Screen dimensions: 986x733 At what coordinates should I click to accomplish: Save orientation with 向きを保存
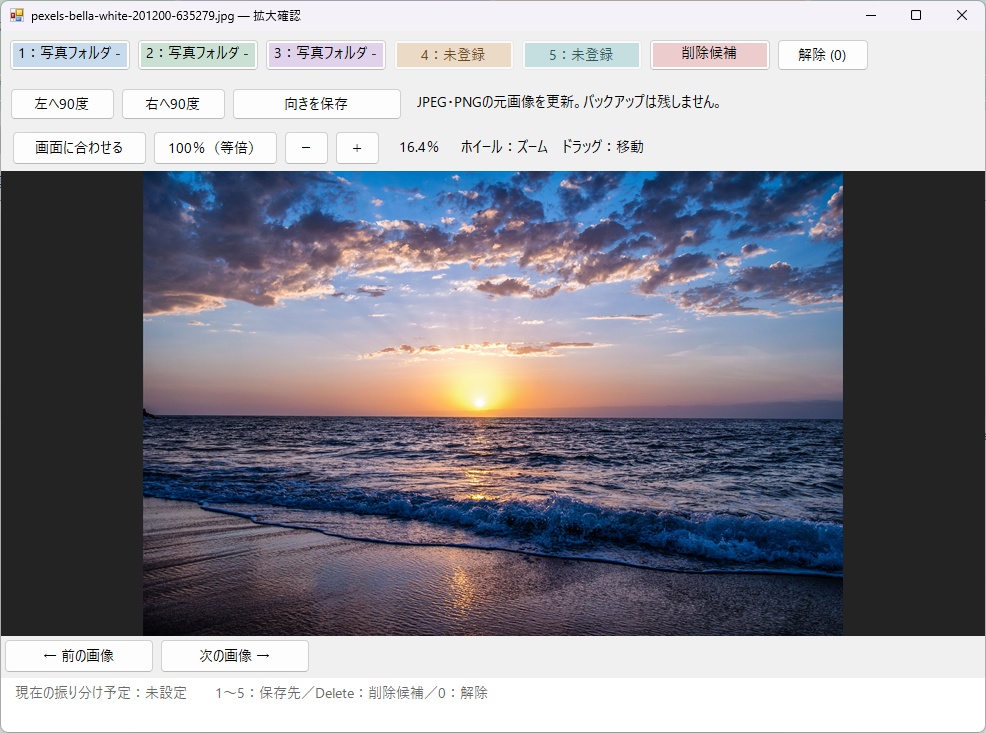316,104
